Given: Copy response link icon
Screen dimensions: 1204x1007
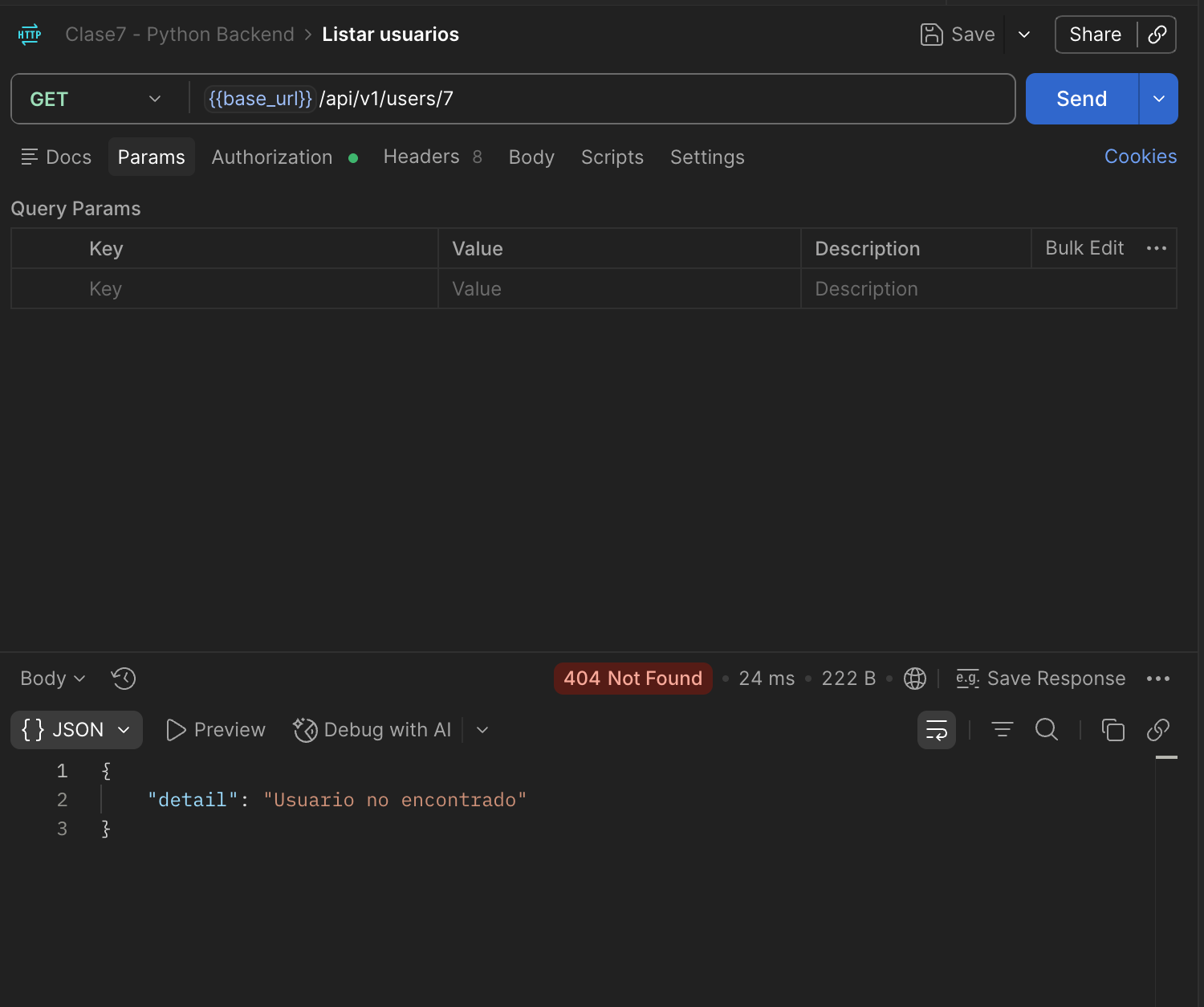Looking at the screenshot, I should tap(1158, 730).
